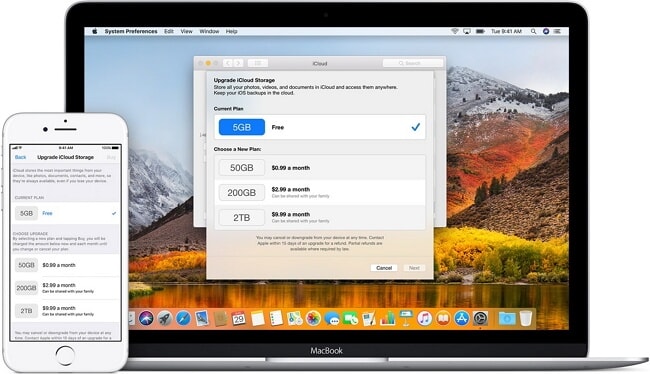Open iTunes music icon in Dock
The height and width of the screenshot is (374, 650).
click(x=424, y=318)
